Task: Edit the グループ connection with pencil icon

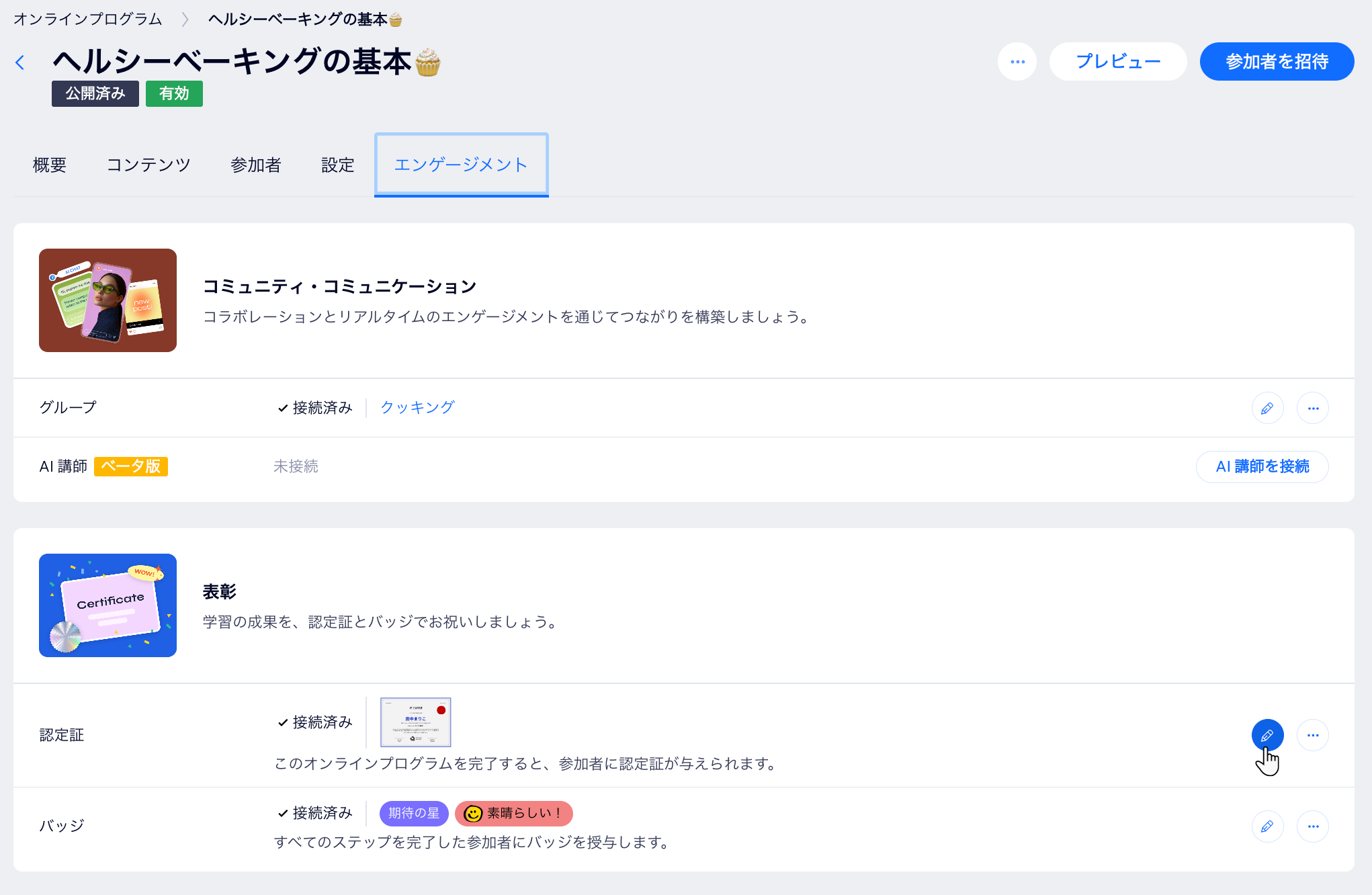Action: (1267, 408)
